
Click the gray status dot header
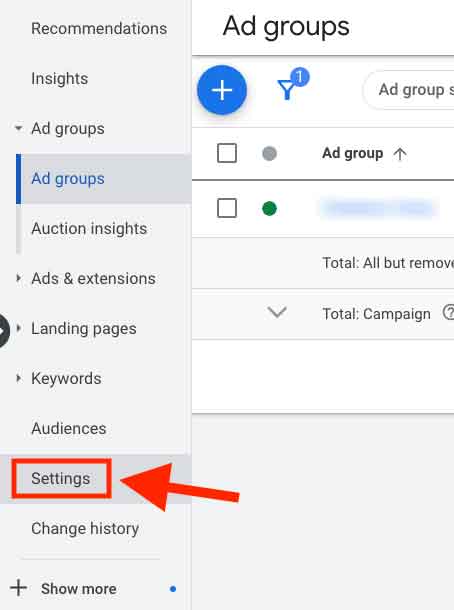269,153
